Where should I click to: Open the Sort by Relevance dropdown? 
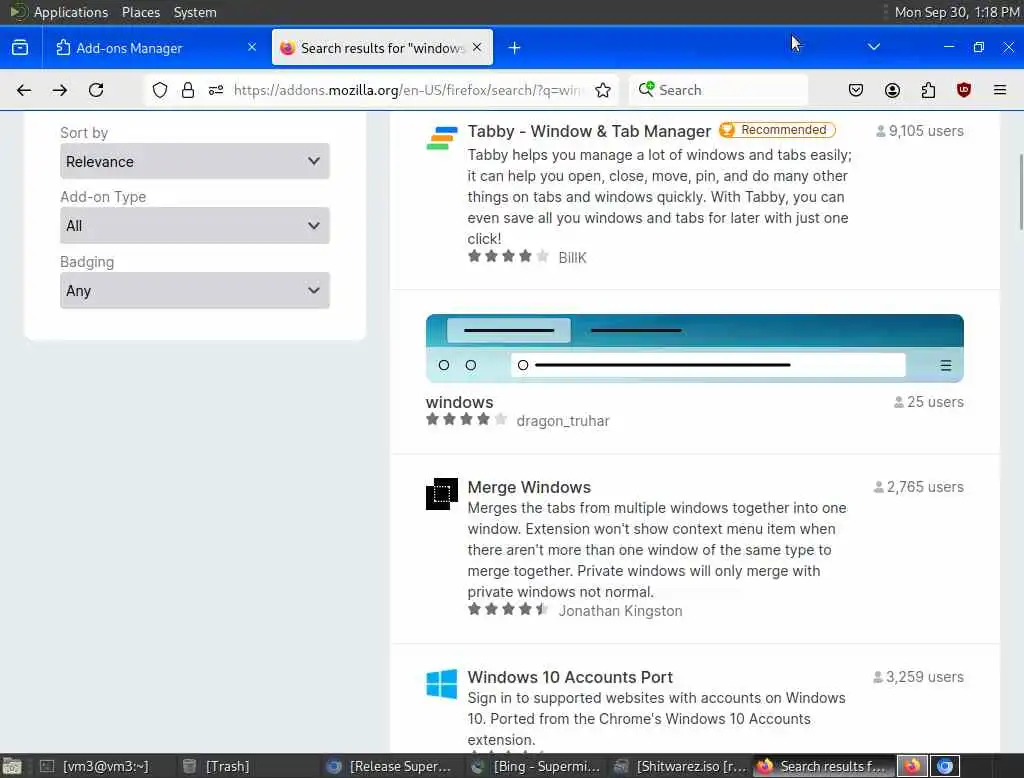(195, 161)
